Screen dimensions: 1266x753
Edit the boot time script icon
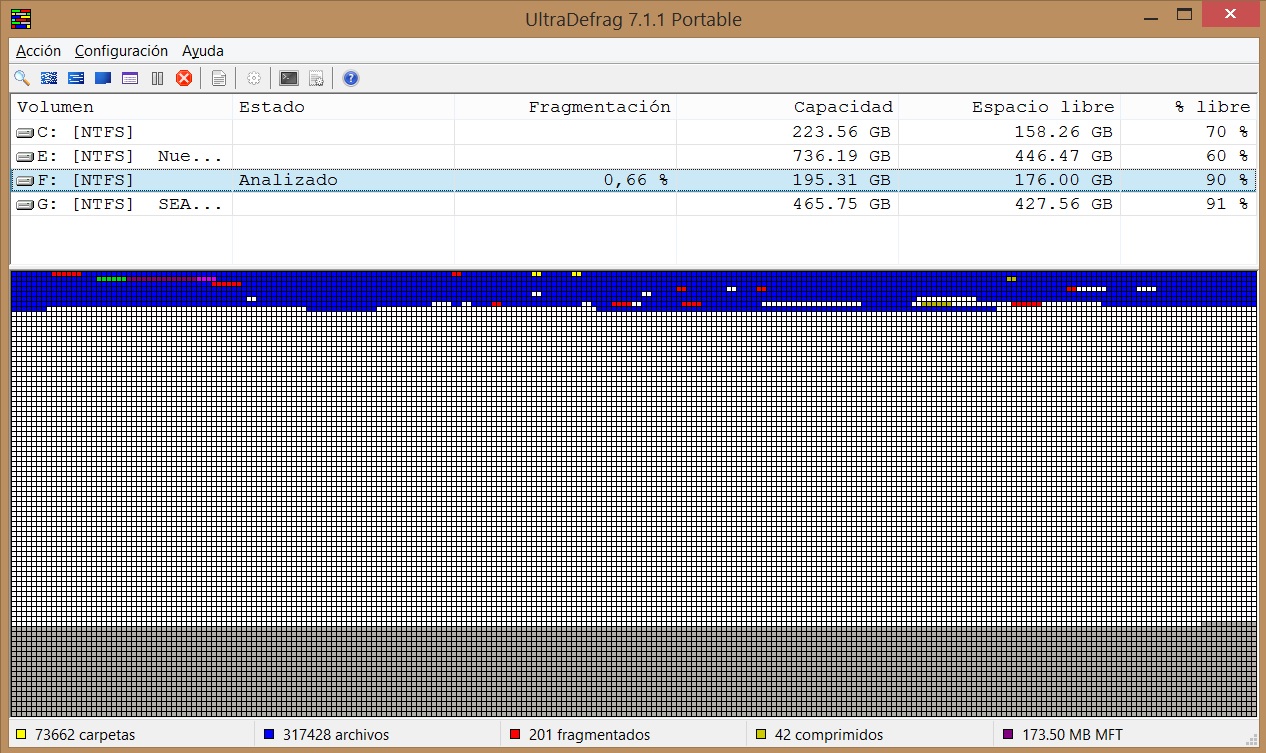point(316,78)
